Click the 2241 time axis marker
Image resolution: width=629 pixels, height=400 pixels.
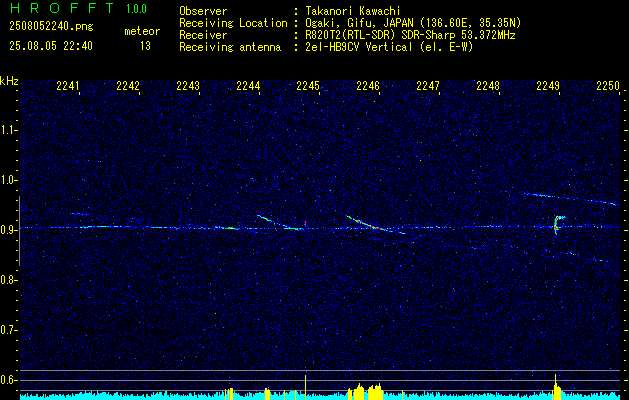tap(68, 86)
